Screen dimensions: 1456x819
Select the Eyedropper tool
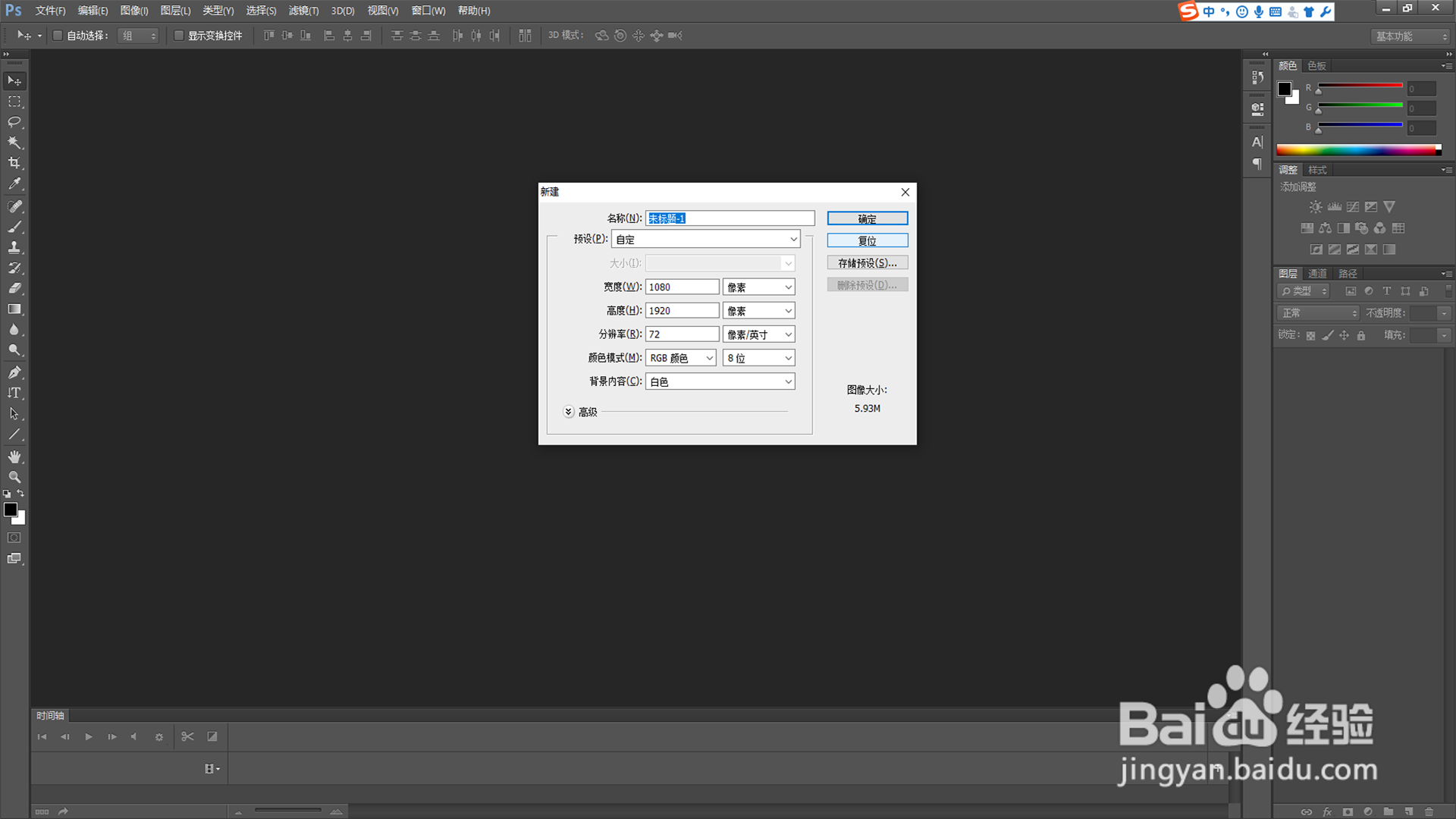click(x=14, y=184)
